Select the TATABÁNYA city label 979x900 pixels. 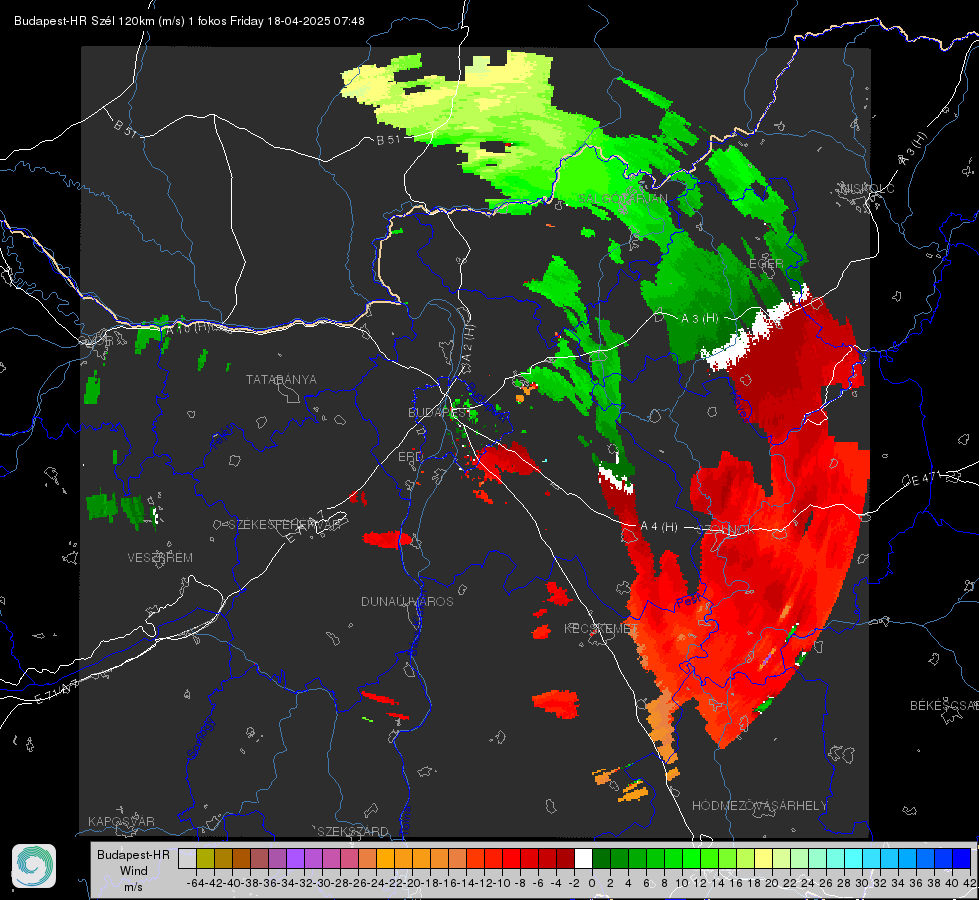281,380
